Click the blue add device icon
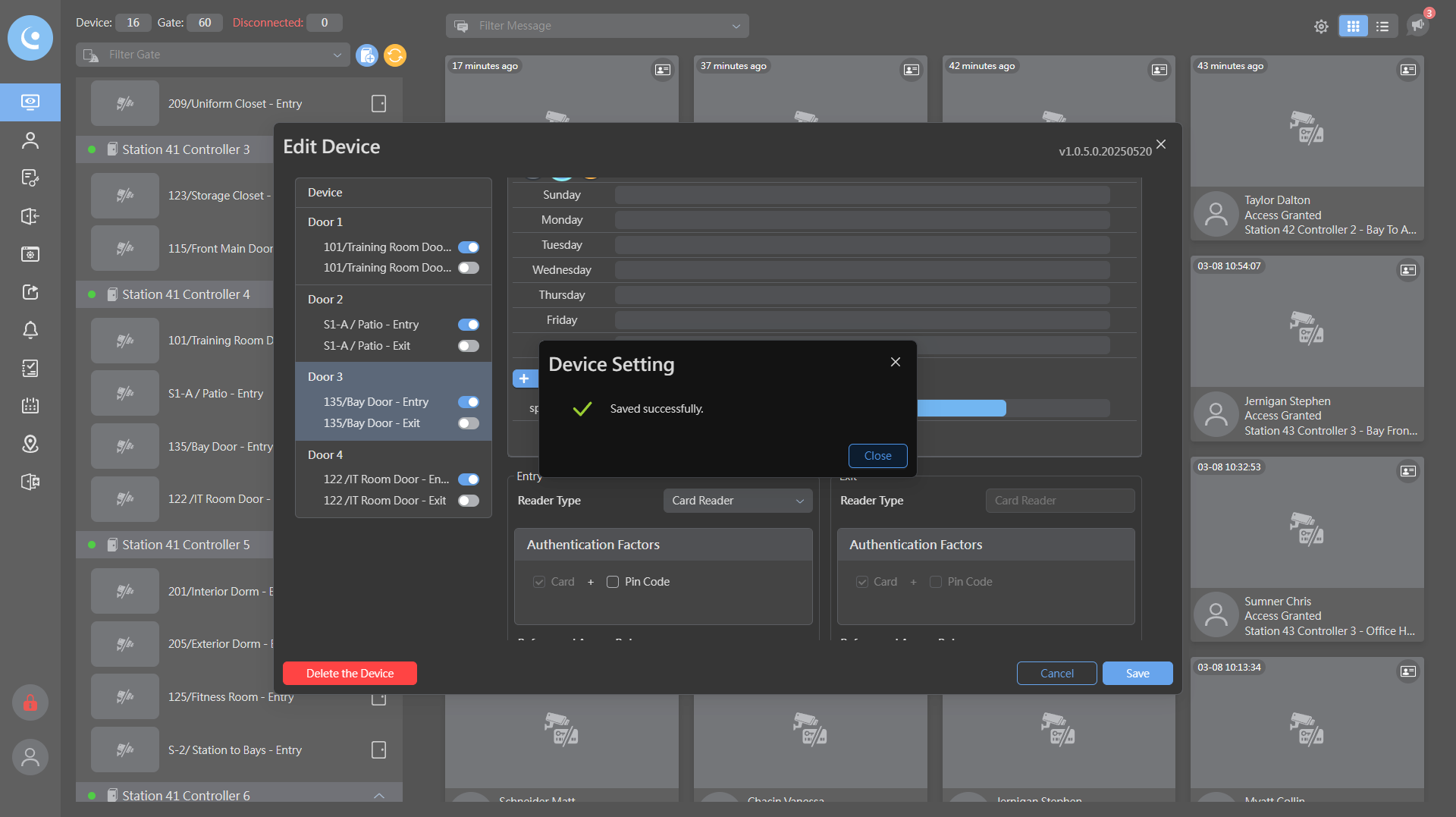This screenshot has width=1456, height=817. [x=367, y=55]
